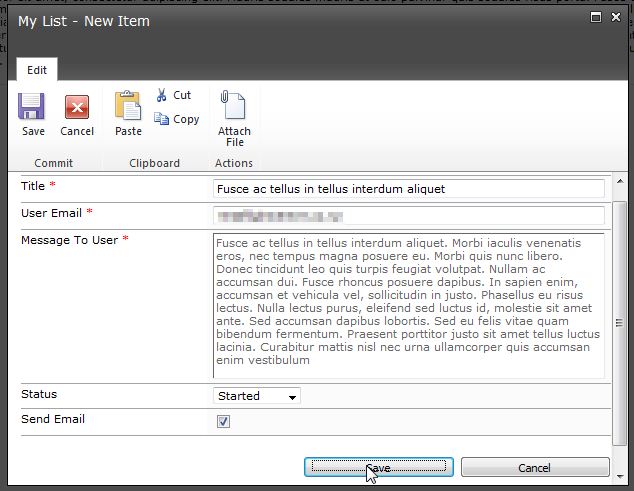The width and height of the screenshot is (634, 491).
Task: Click the Send Email label
Action: tap(53, 419)
